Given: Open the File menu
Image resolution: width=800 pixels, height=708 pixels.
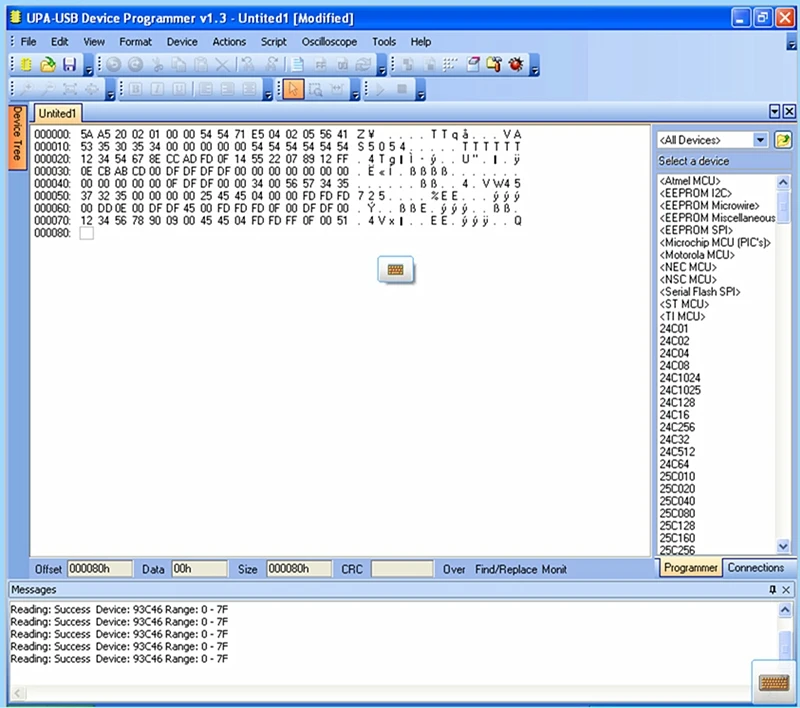Looking at the screenshot, I should (x=28, y=42).
